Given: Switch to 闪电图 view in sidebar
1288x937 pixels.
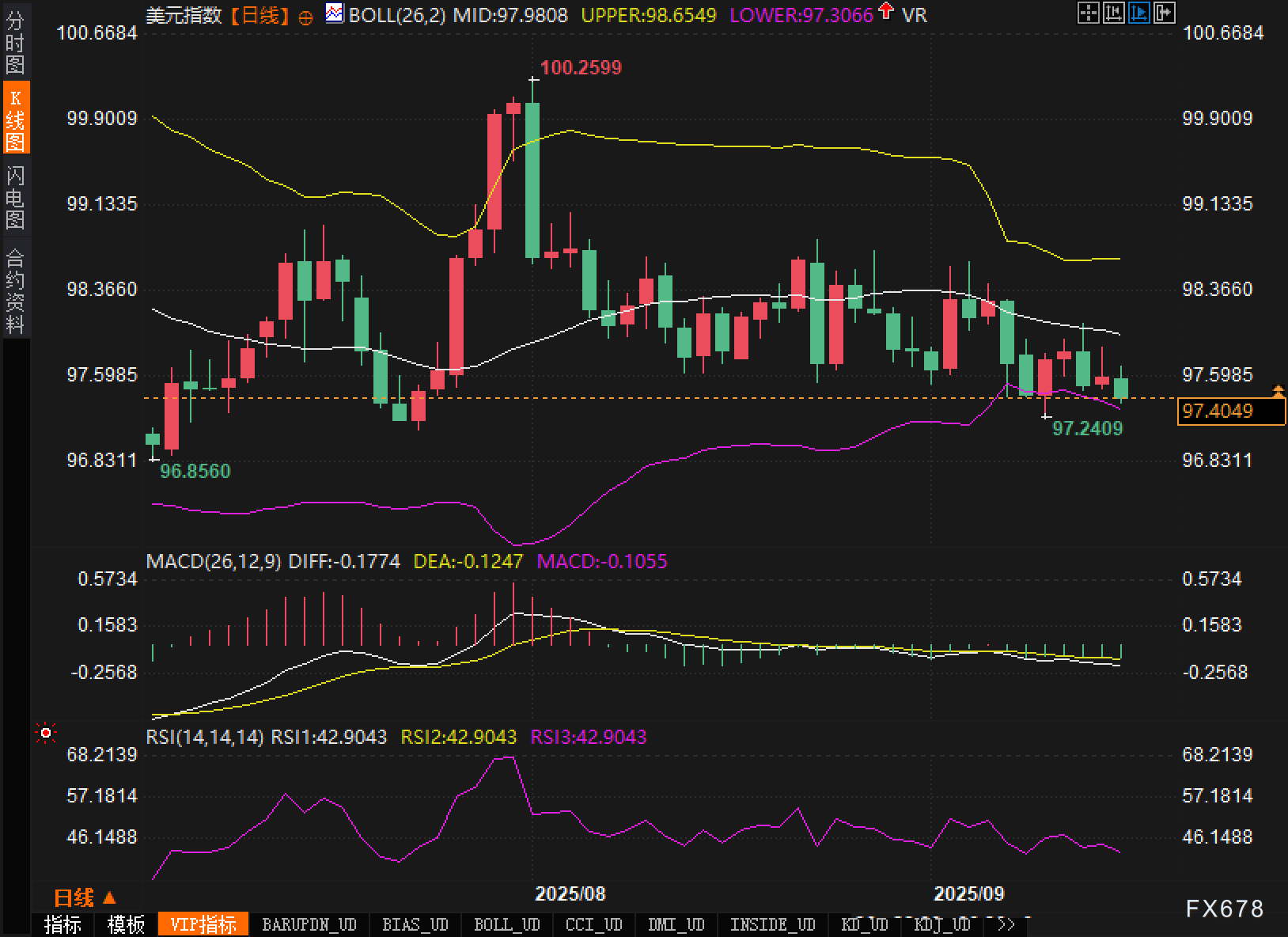Looking at the screenshot, I should pos(15,196).
